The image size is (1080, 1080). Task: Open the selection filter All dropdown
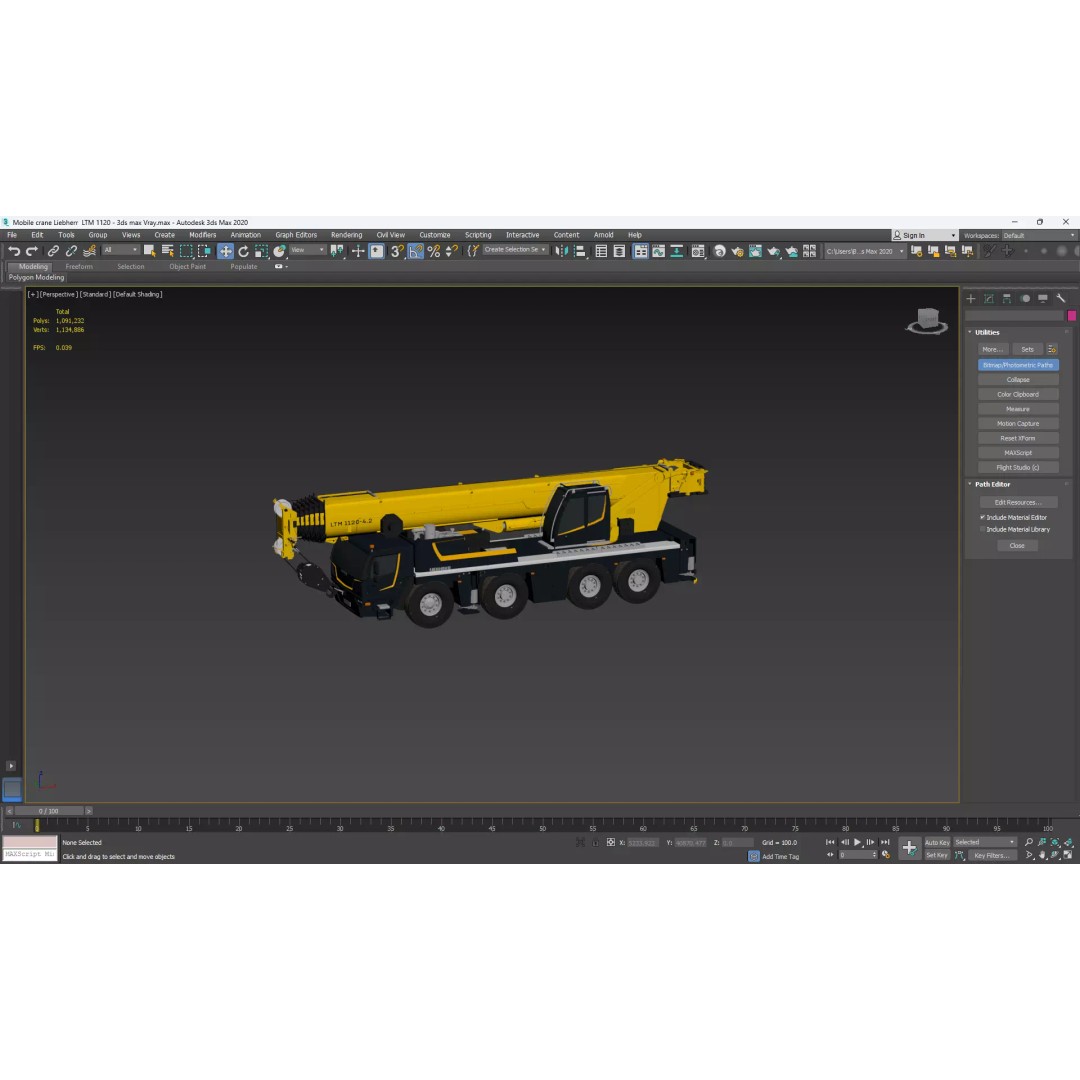point(121,251)
